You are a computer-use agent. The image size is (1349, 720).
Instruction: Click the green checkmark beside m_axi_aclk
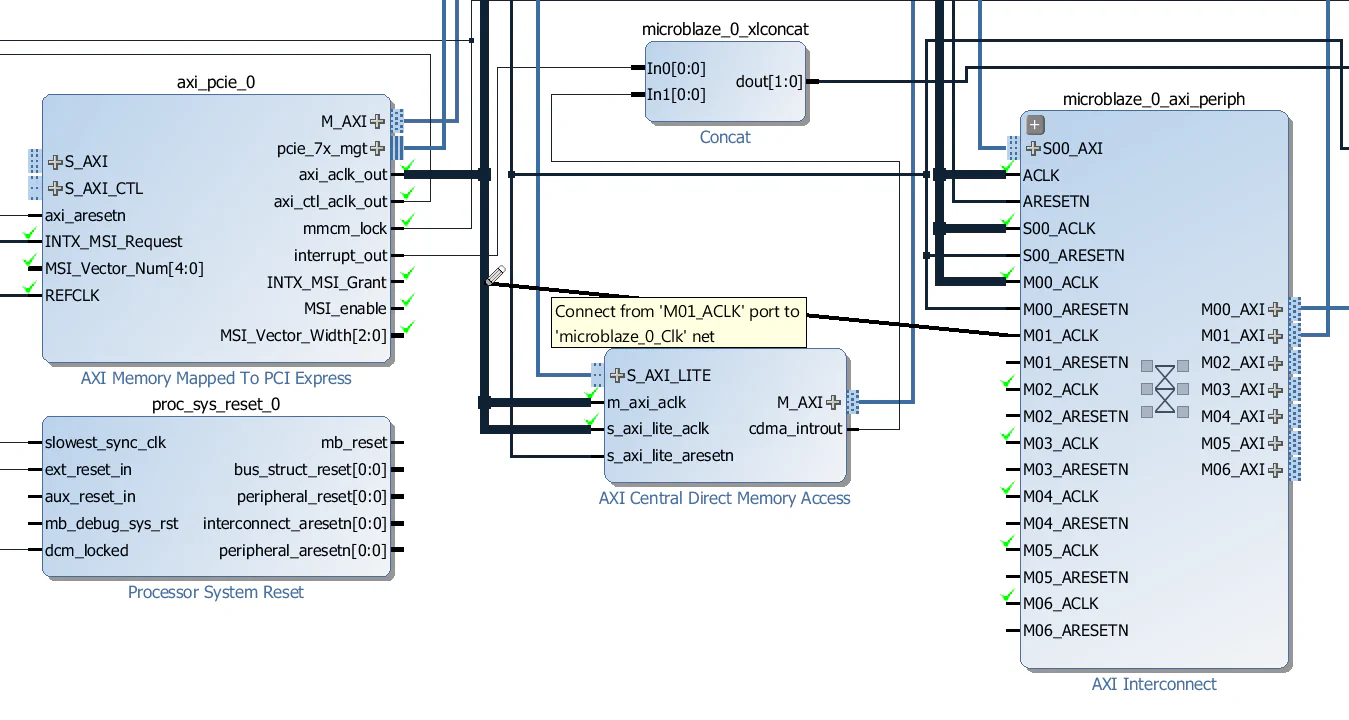point(589,394)
